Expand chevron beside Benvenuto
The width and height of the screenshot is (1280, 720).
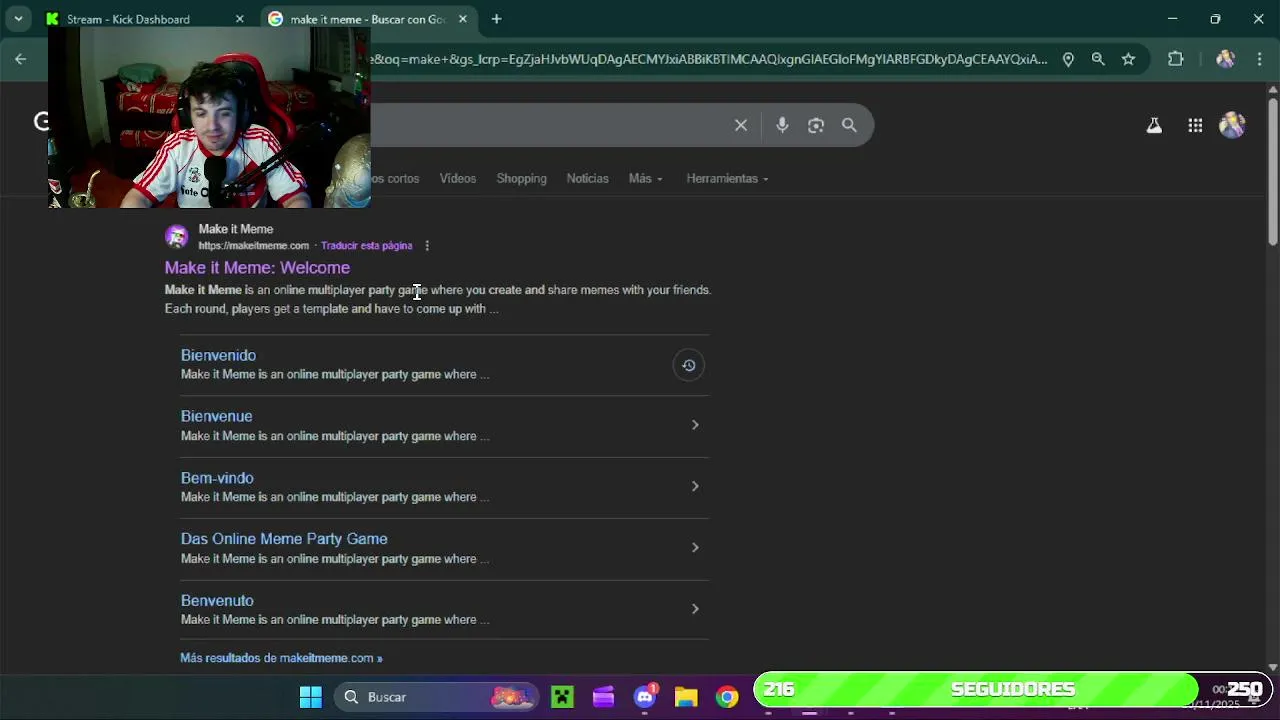click(x=695, y=608)
